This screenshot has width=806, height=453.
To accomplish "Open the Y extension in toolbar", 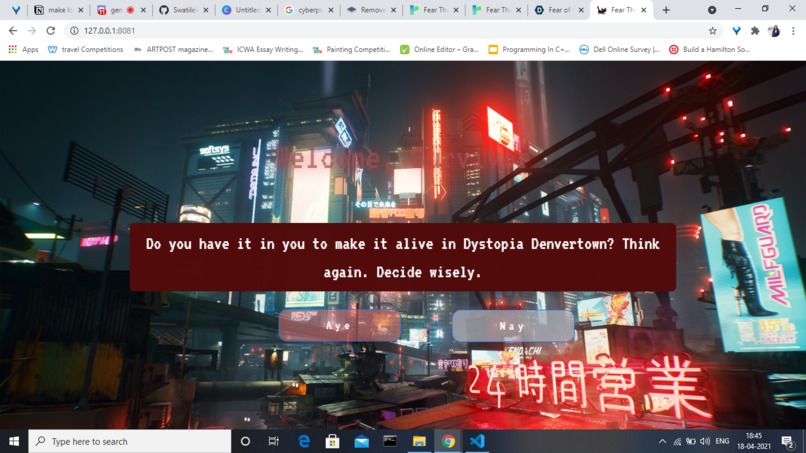I will pos(736,31).
